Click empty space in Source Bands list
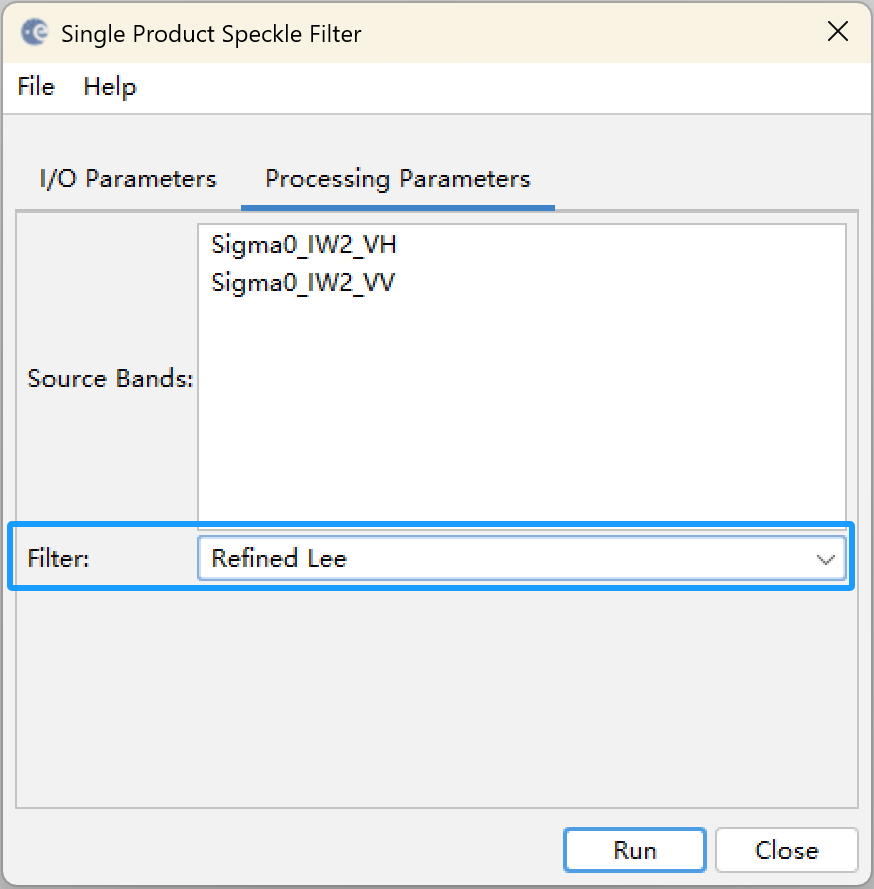Viewport: 874px width, 889px height. pyautogui.click(x=521, y=408)
